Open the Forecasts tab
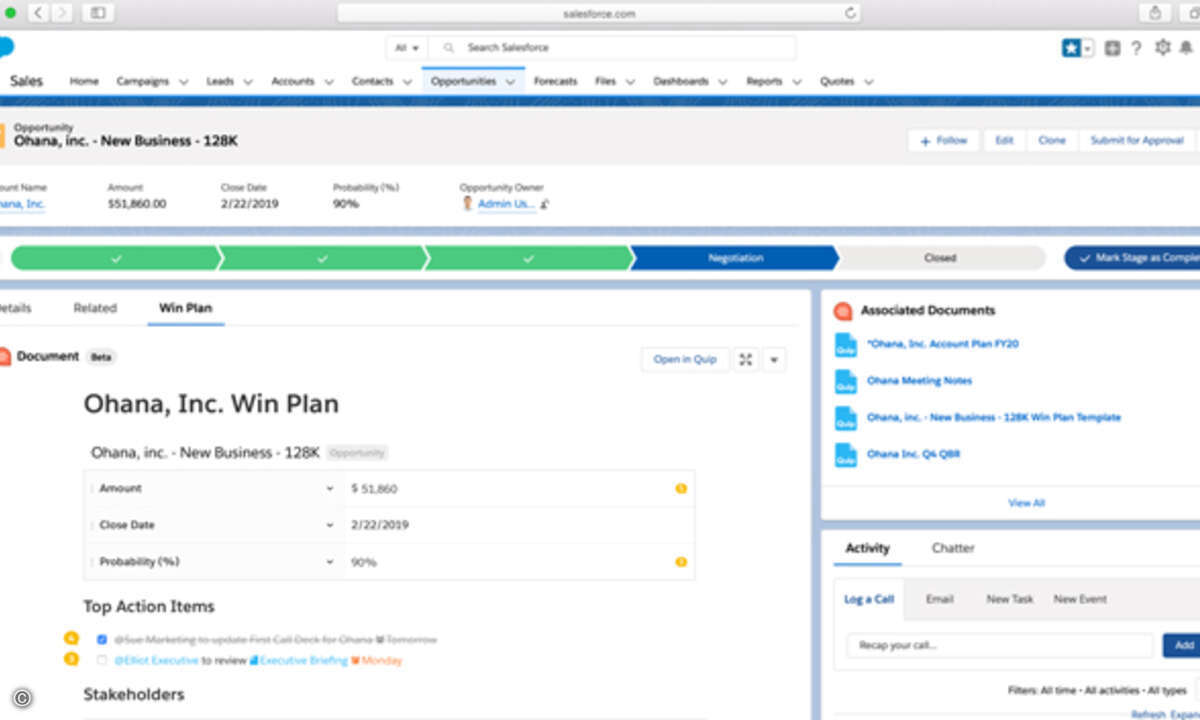This screenshot has width=1200, height=720. coord(555,81)
